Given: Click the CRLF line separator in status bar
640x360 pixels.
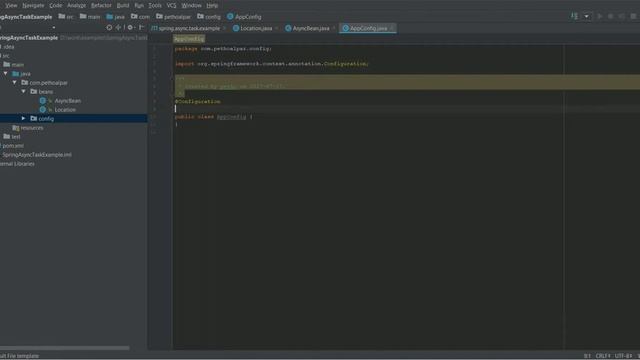Looking at the screenshot, I should tap(603, 356).
